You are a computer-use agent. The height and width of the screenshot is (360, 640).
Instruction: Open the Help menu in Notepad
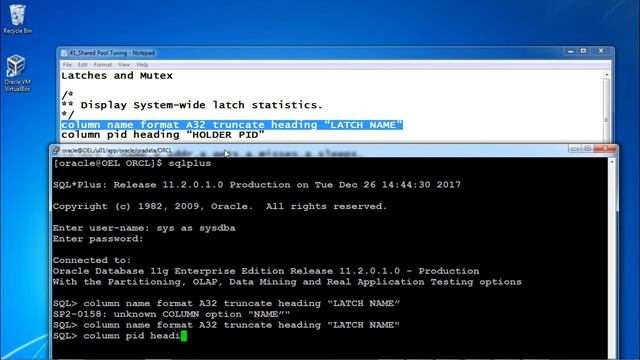[x=142, y=65]
